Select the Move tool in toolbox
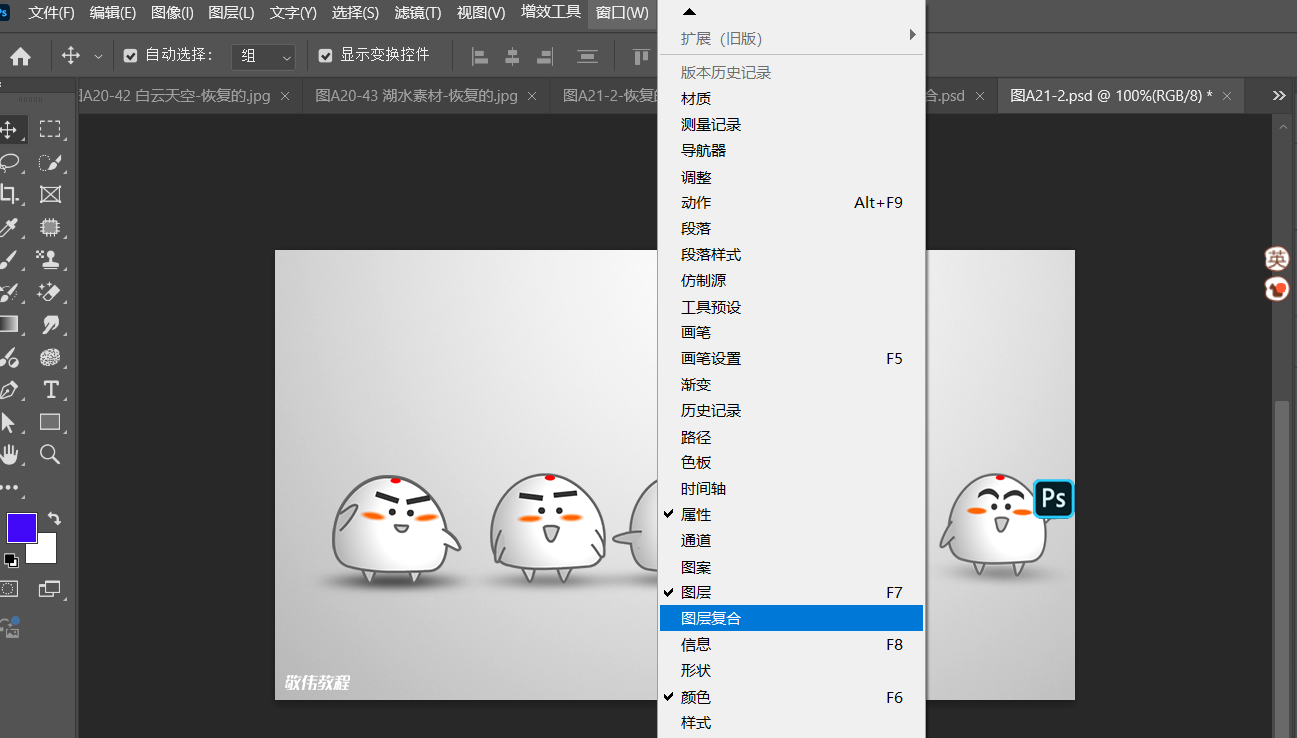 pyautogui.click(x=10, y=129)
